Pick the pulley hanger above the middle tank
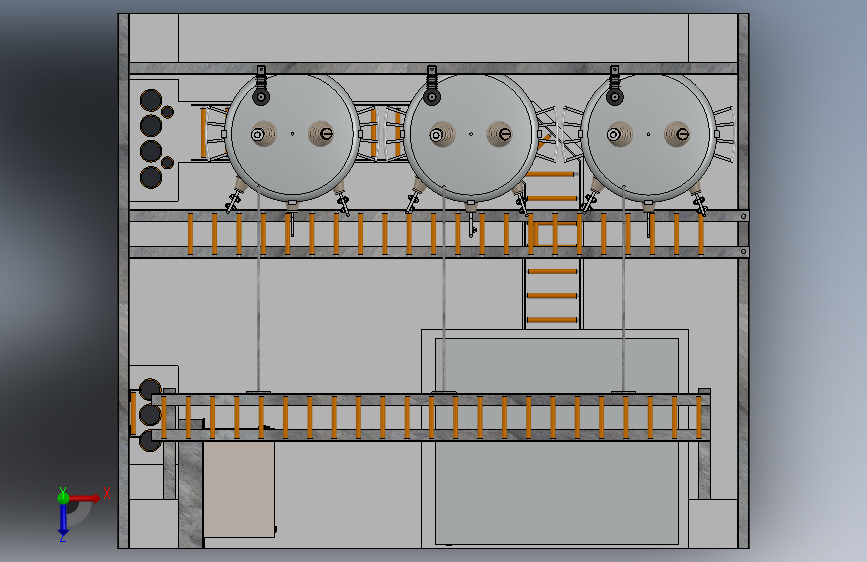This screenshot has height=562, width=867. coord(432,85)
